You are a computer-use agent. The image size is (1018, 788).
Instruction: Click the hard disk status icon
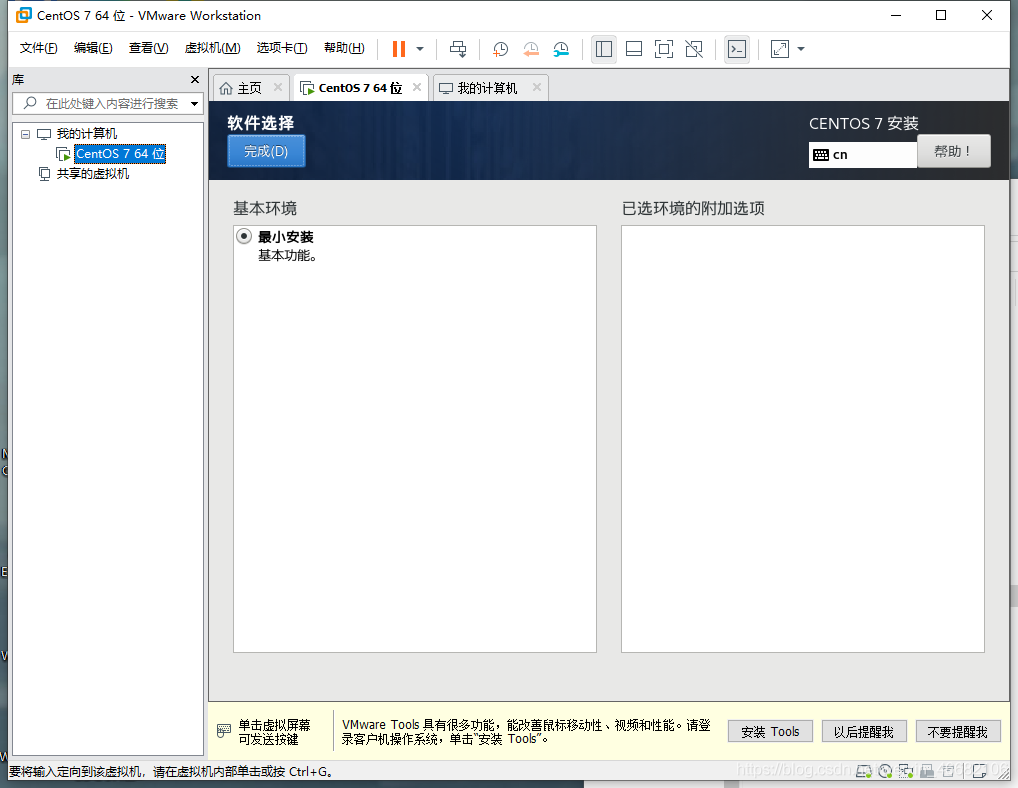(x=863, y=771)
